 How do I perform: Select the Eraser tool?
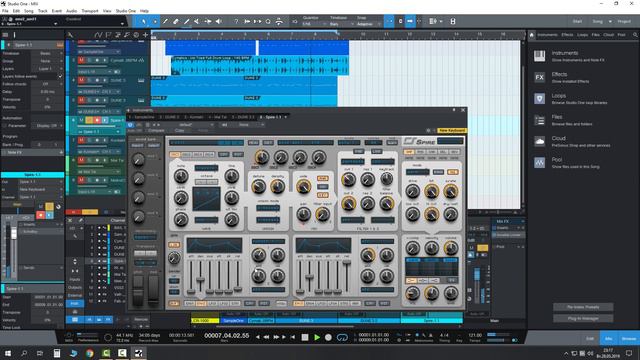(176, 21)
